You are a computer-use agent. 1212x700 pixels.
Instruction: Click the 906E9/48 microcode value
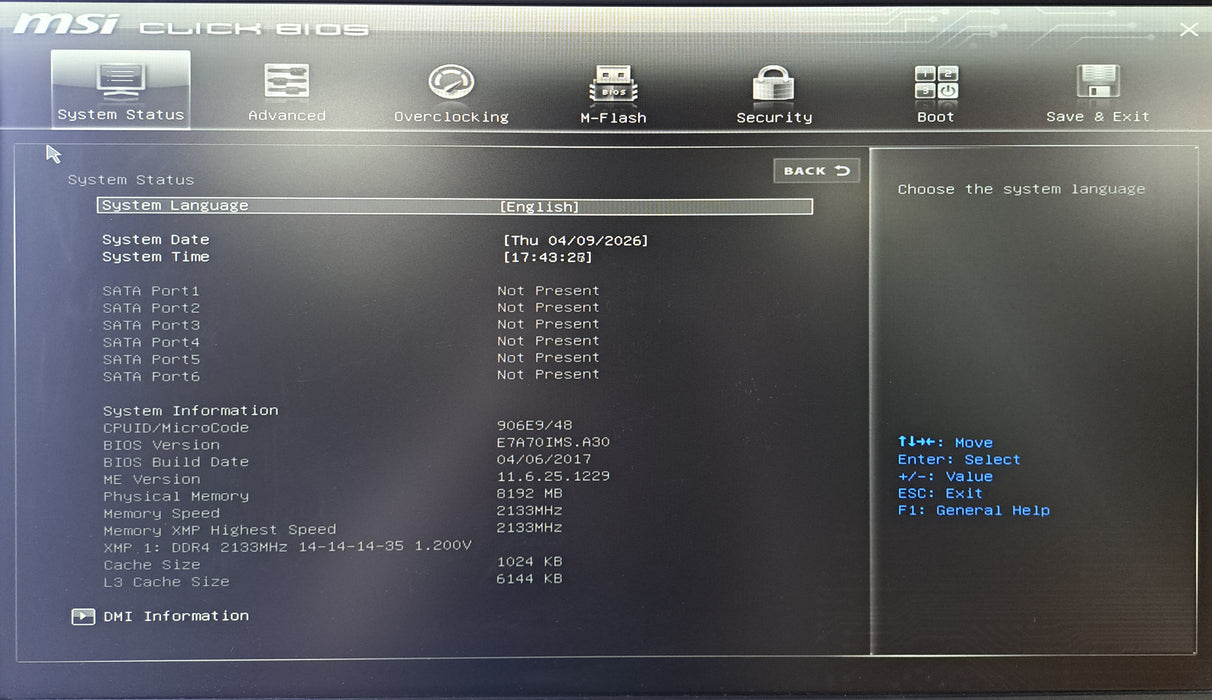coord(535,425)
